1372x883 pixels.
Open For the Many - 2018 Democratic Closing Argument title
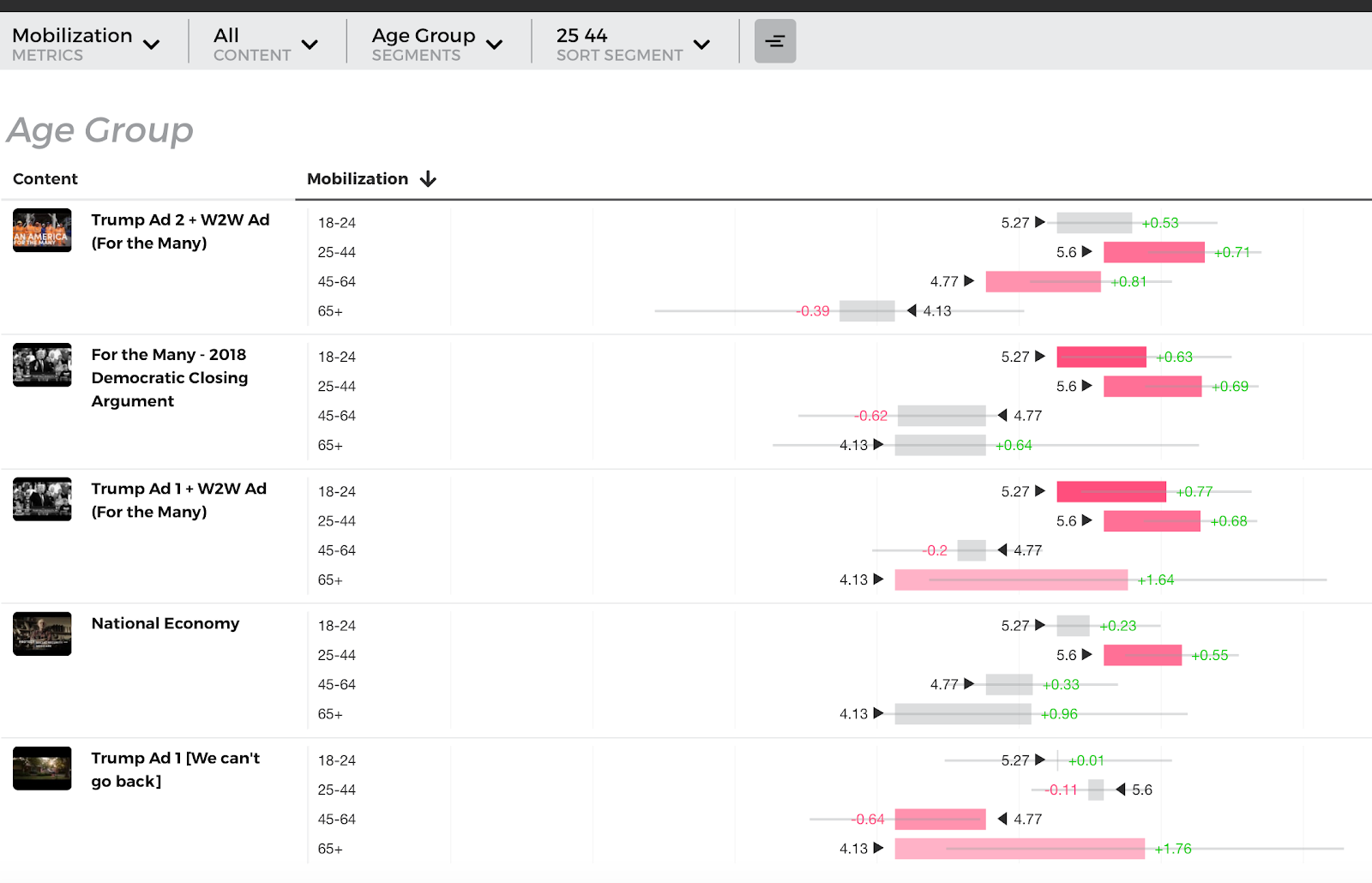pyautogui.click(x=169, y=377)
